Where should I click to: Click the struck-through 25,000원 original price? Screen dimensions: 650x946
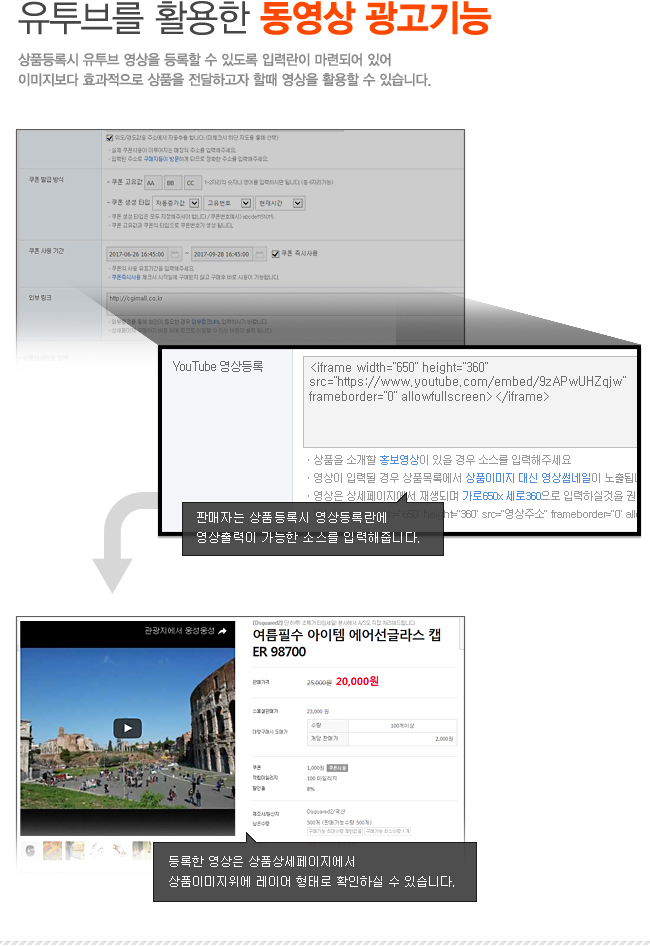(x=319, y=682)
